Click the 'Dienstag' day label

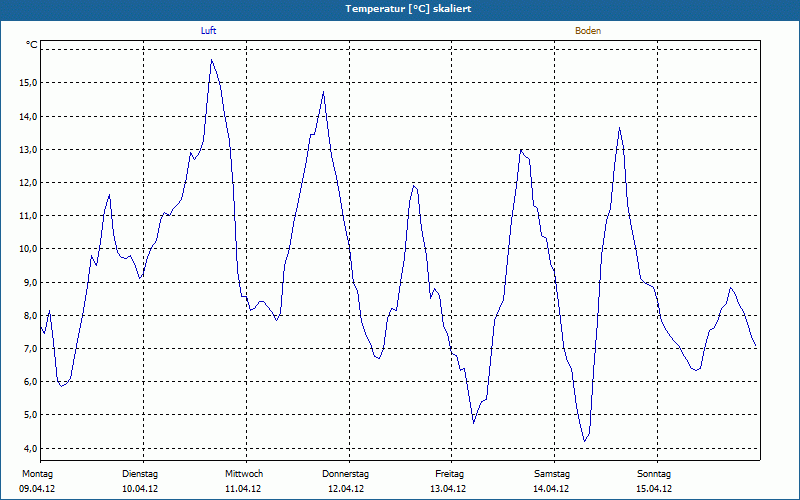click(140, 474)
